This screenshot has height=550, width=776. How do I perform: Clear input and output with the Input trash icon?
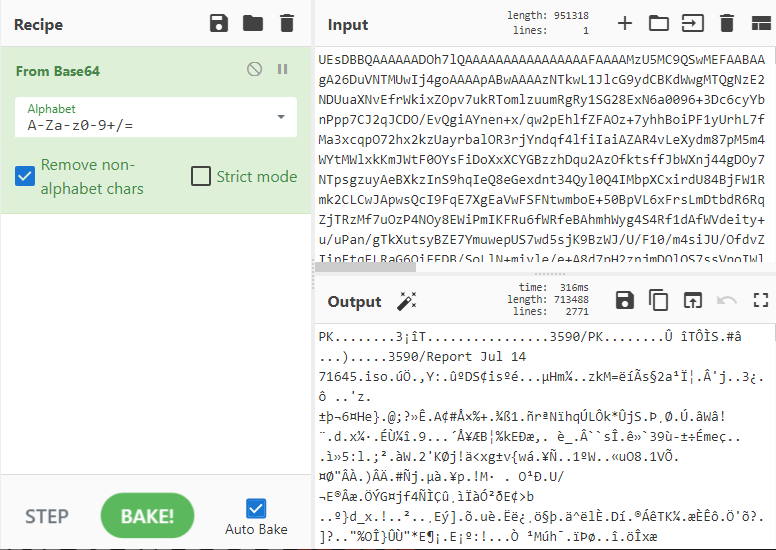pyautogui.click(x=727, y=23)
